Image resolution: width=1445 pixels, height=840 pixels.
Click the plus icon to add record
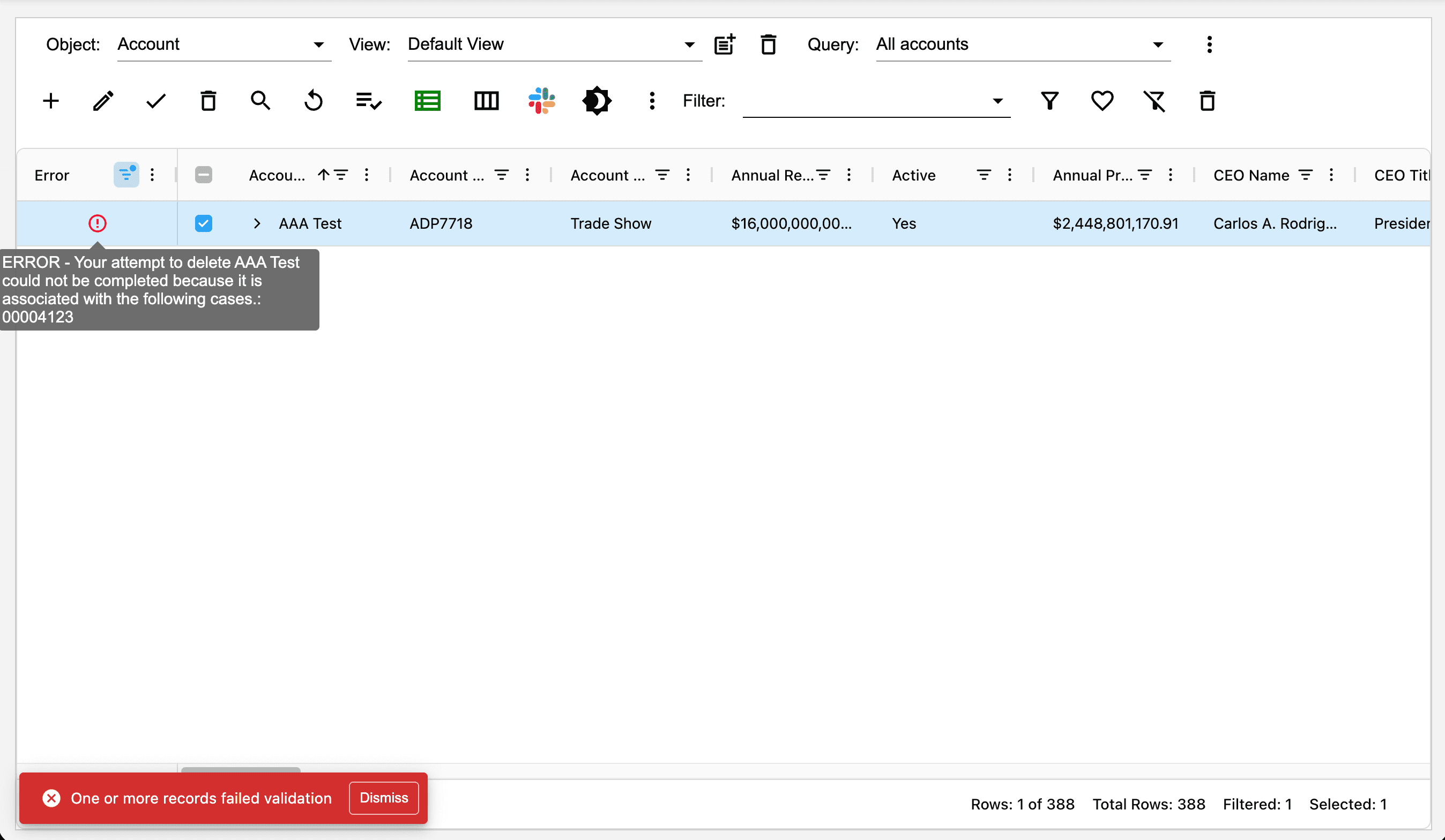click(51, 101)
